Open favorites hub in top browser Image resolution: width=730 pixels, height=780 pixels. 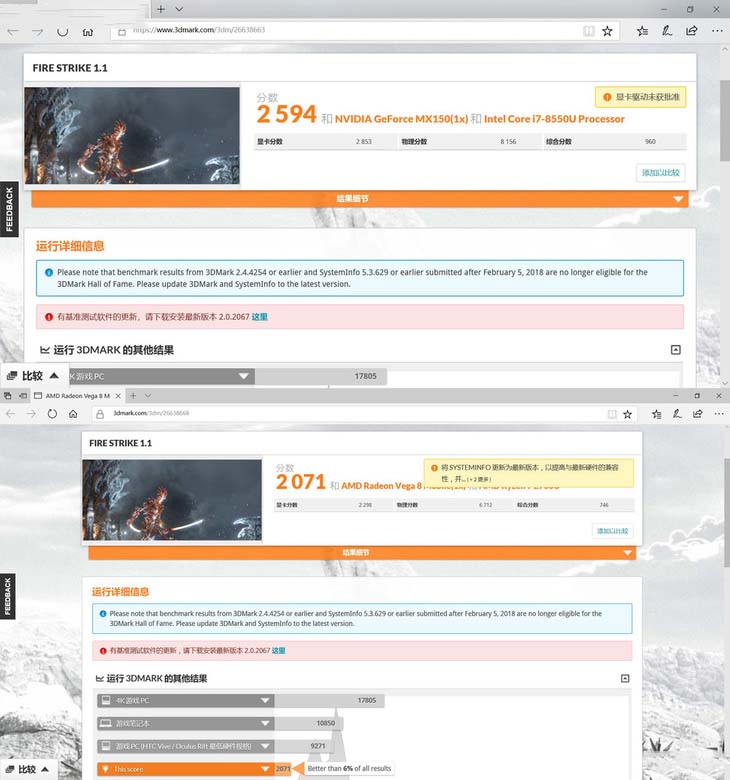tap(642, 31)
